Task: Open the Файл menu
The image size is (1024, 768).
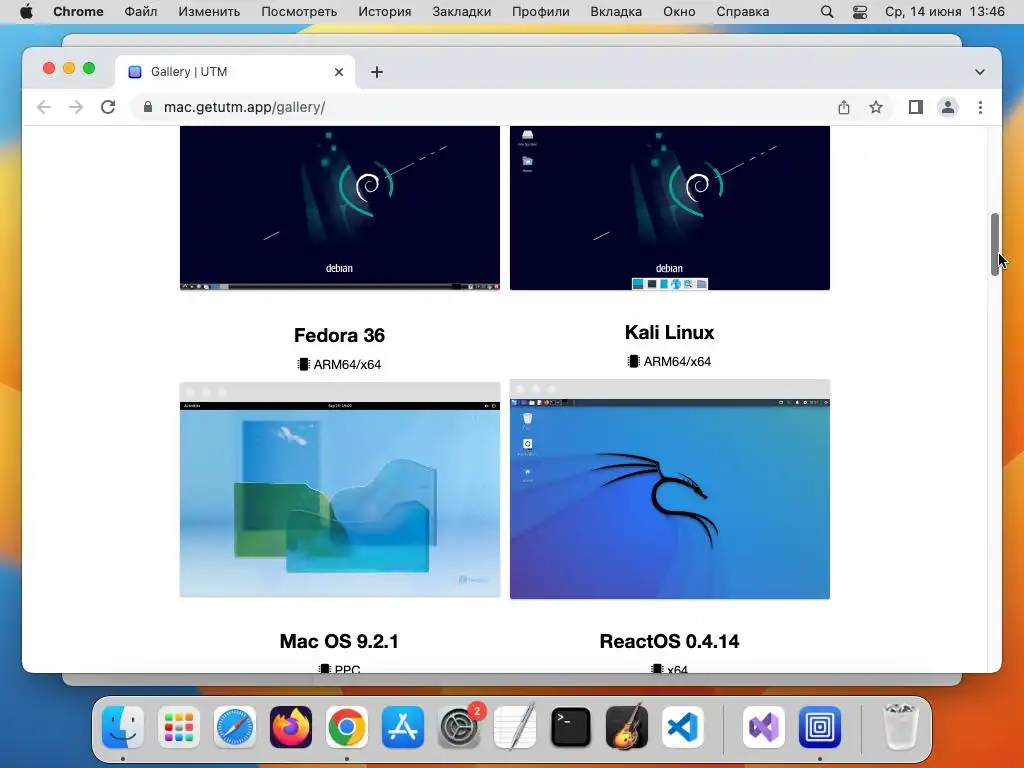Action: coord(140,12)
